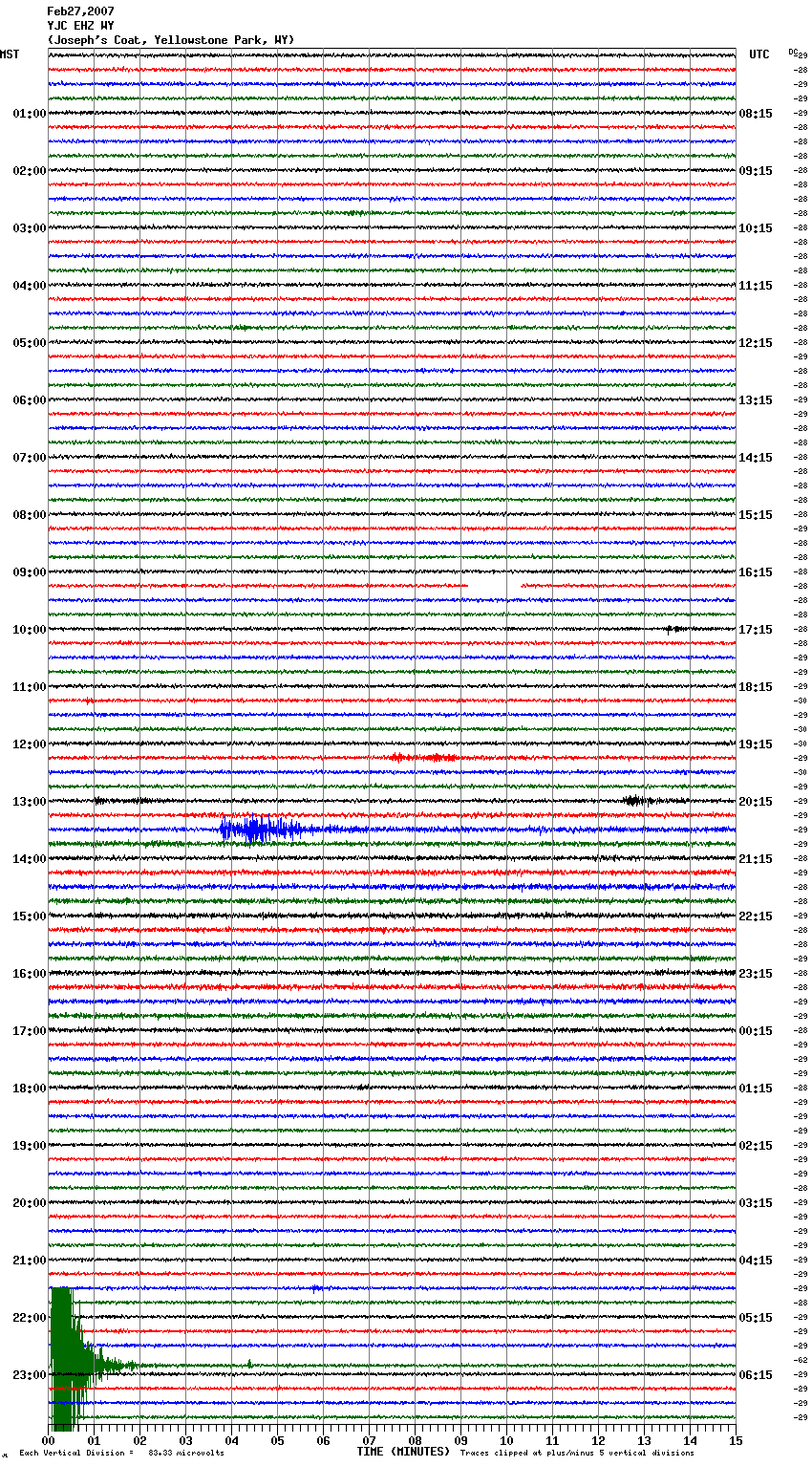Click the TIME (MINUTES) axis title
Viewport: 812px width, 1466px height.
click(403, 1452)
